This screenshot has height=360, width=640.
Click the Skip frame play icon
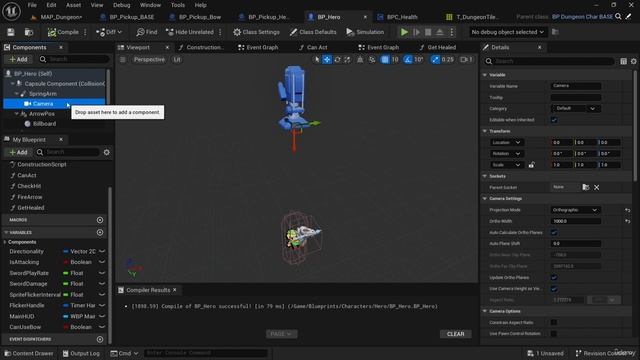[x=416, y=32]
